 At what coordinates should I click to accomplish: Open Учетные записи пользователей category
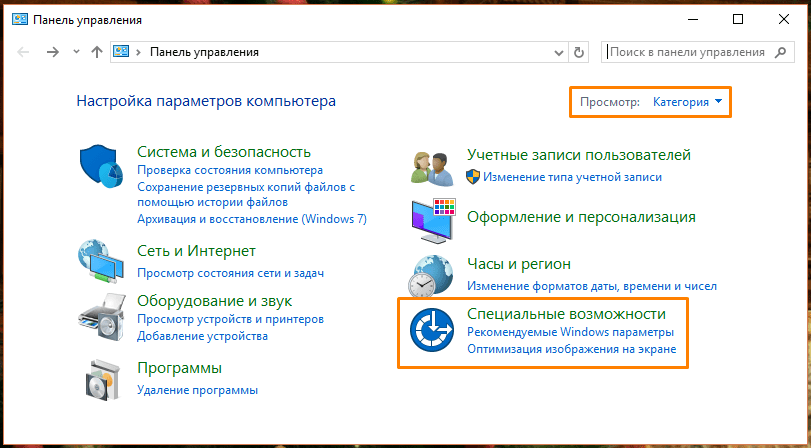579,155
